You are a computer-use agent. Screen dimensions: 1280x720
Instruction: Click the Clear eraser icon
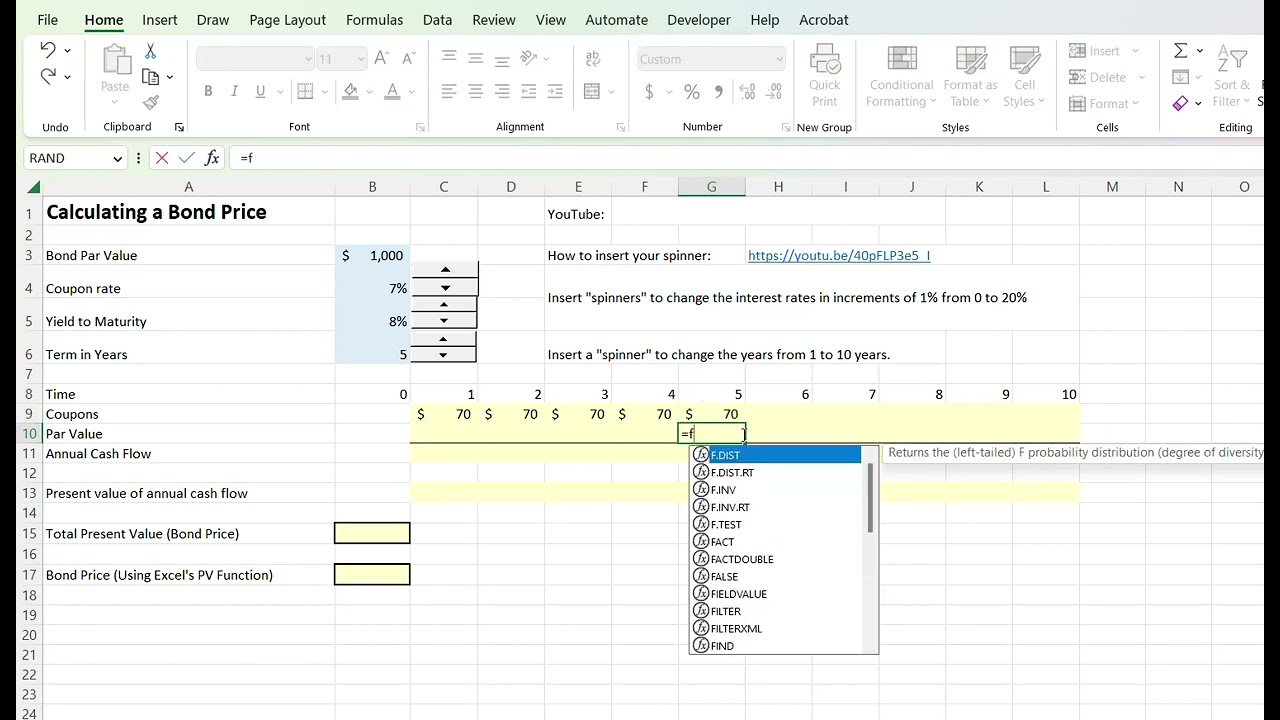1181,102
